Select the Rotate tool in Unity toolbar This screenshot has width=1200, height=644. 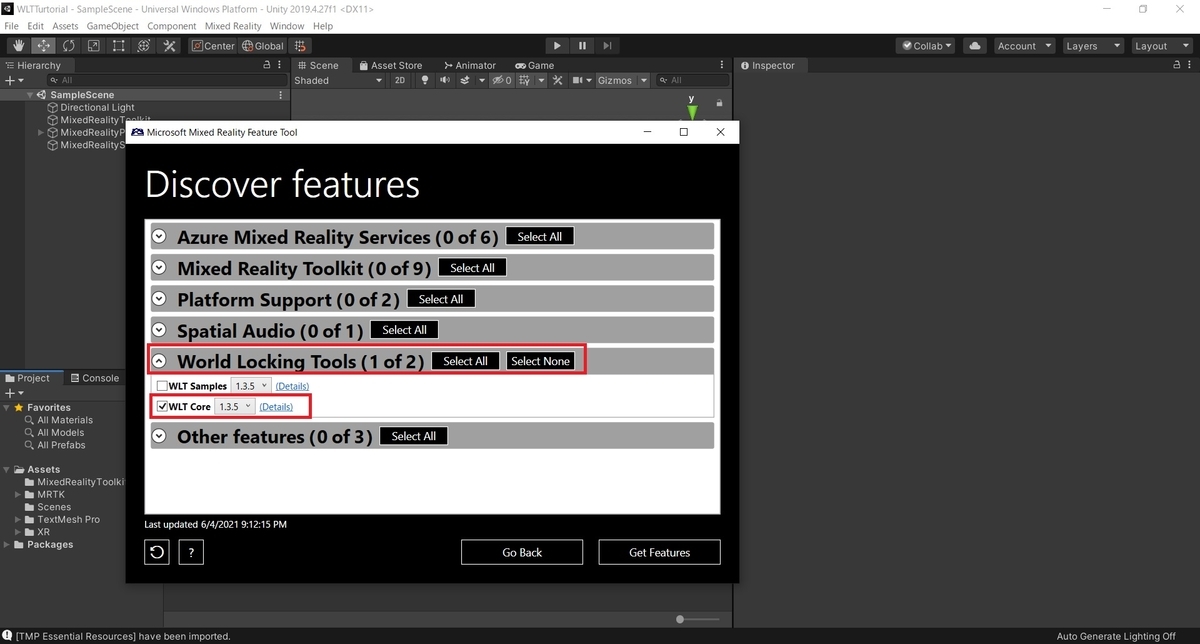pyautogui.click(x=68, y=46)
